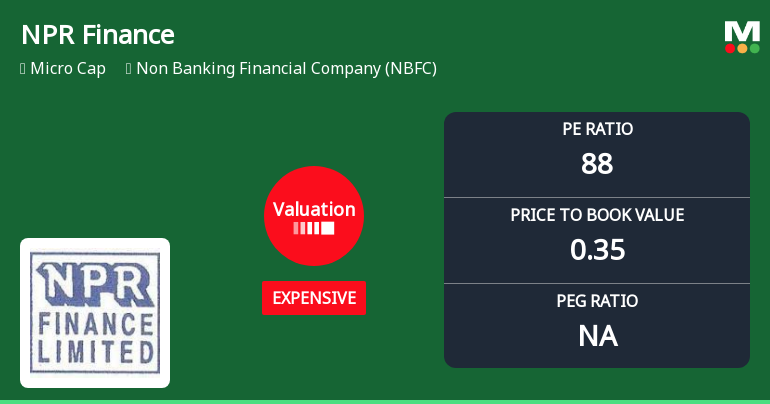Click the red Valuation circle
770x404 pixels.
314,216
